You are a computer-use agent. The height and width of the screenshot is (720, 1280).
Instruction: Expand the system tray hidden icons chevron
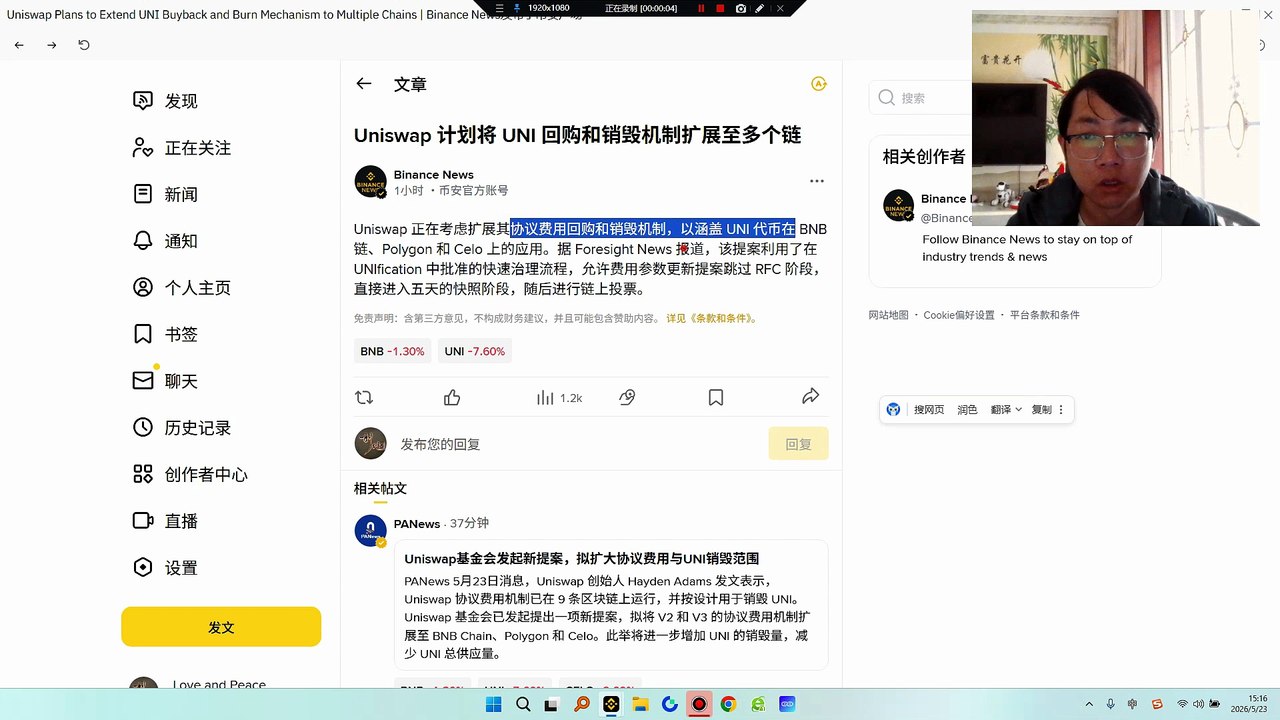click(1089, 705)
